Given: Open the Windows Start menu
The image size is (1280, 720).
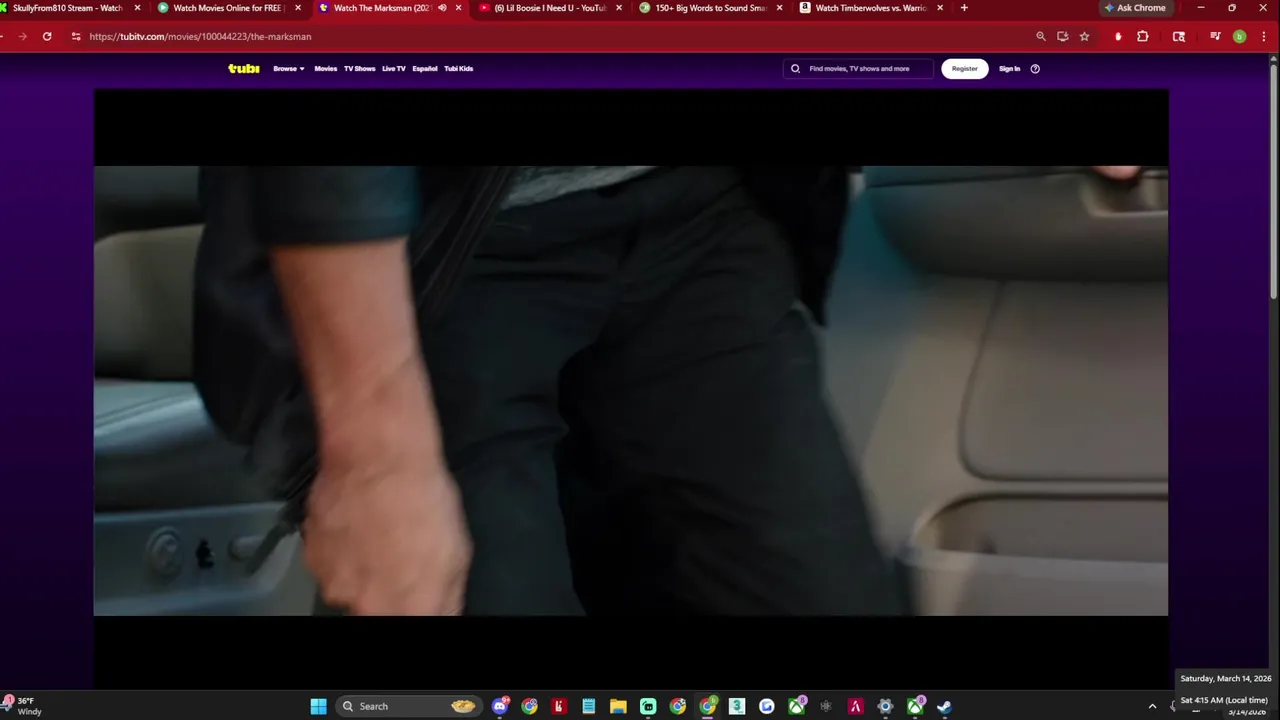Looking at the screenshot, I should coord(318,706).
